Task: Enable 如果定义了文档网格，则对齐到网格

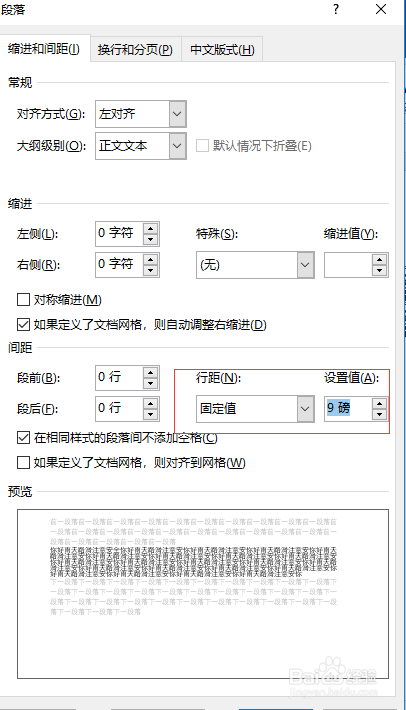Action: pyautogui.click(x=23, y=463)
